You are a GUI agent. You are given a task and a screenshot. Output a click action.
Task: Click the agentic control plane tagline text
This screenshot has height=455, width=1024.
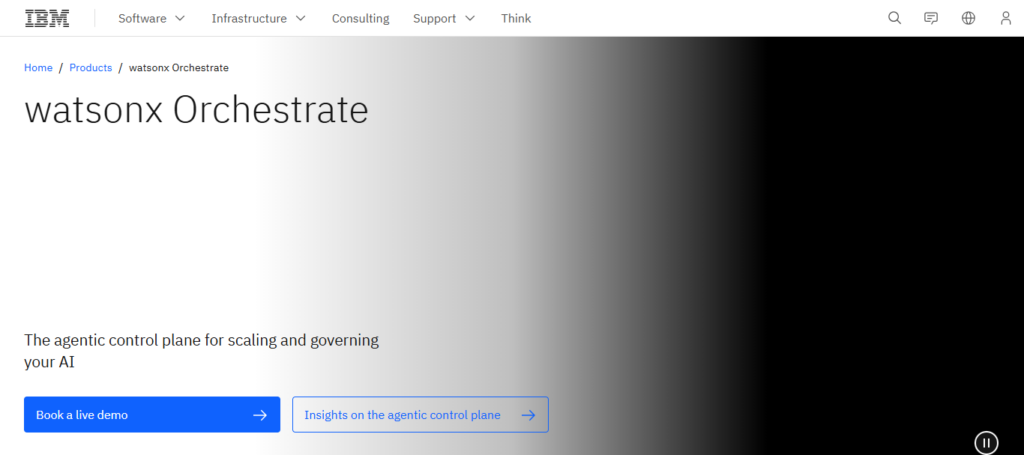201,351
